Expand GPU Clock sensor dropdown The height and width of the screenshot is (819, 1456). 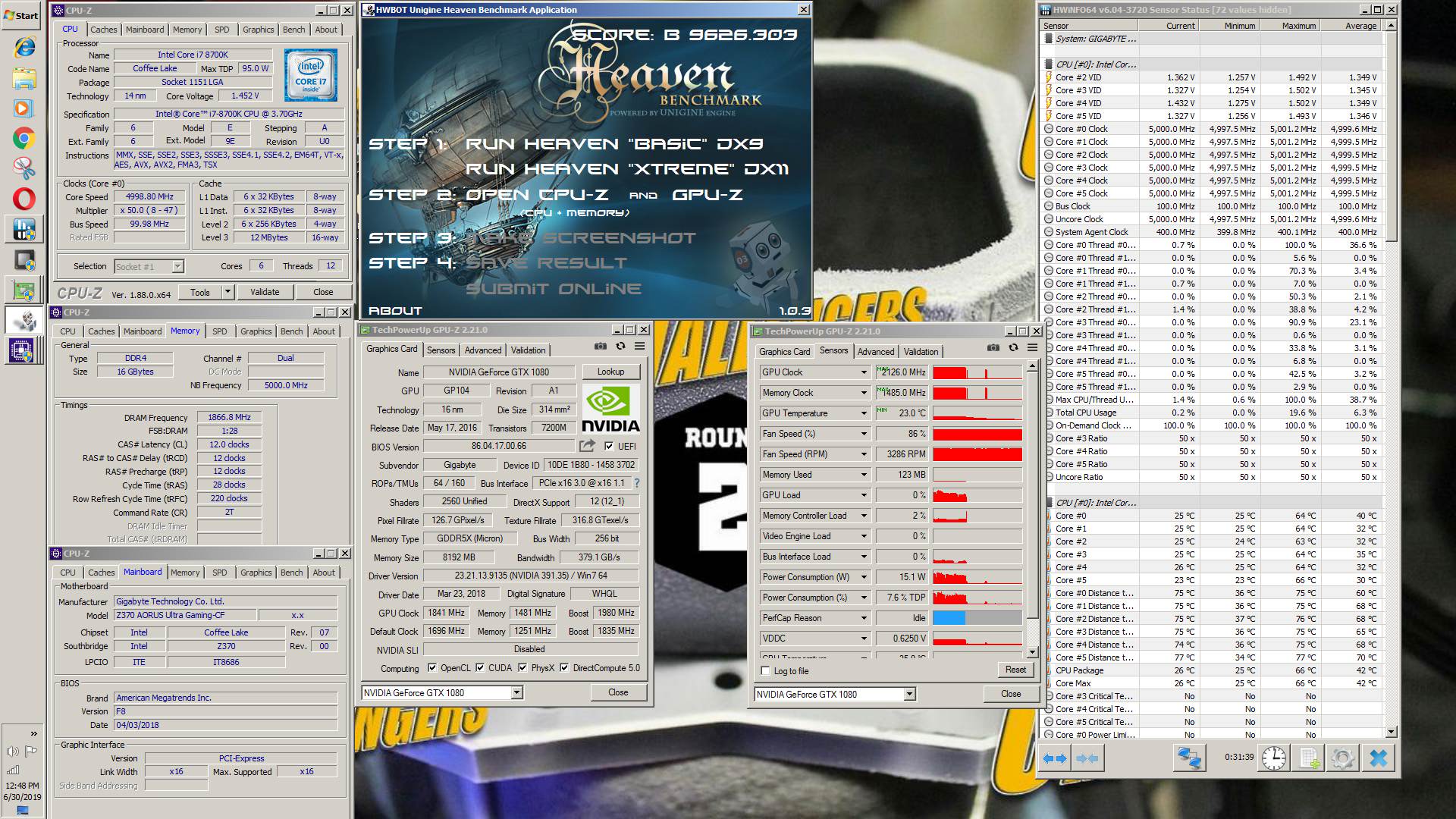pyautogui.click(x=863, y=372)
